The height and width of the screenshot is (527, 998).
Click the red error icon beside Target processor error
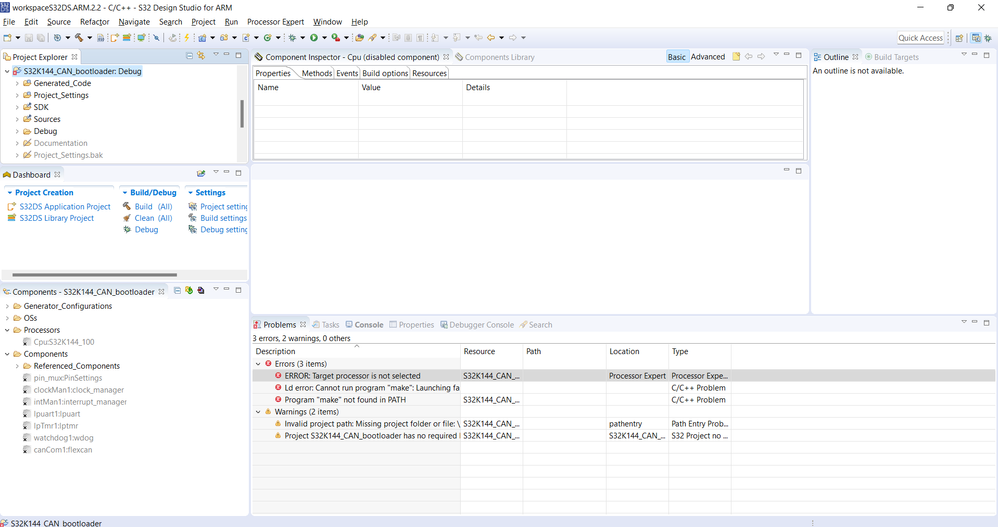click(x=278, y=376)
